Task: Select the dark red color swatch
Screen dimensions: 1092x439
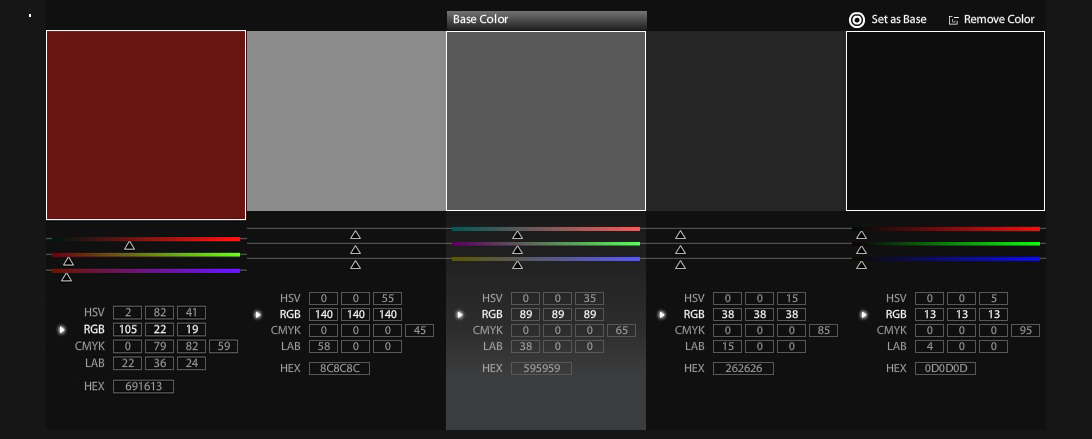Action: [x=146, y=125]
